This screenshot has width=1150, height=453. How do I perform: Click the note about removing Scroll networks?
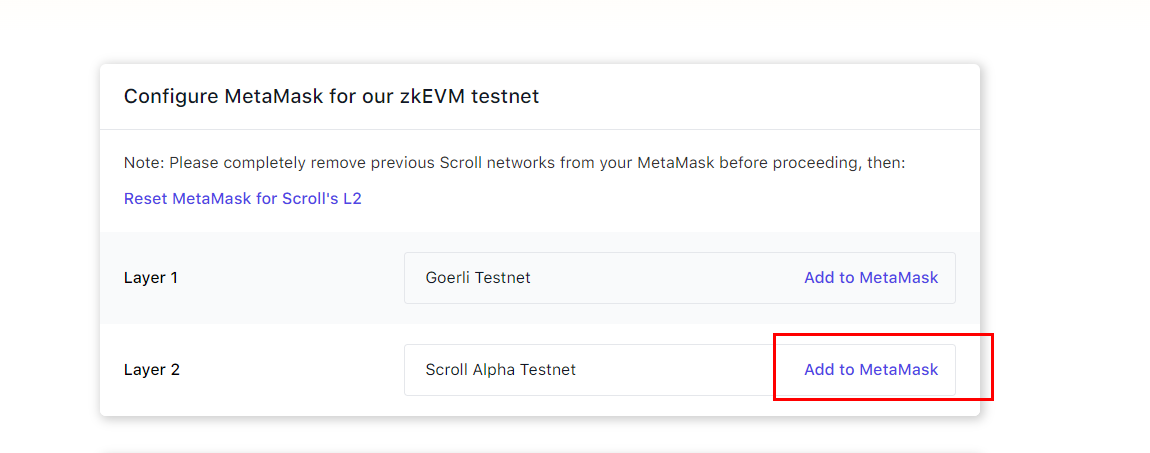(514, 162)
